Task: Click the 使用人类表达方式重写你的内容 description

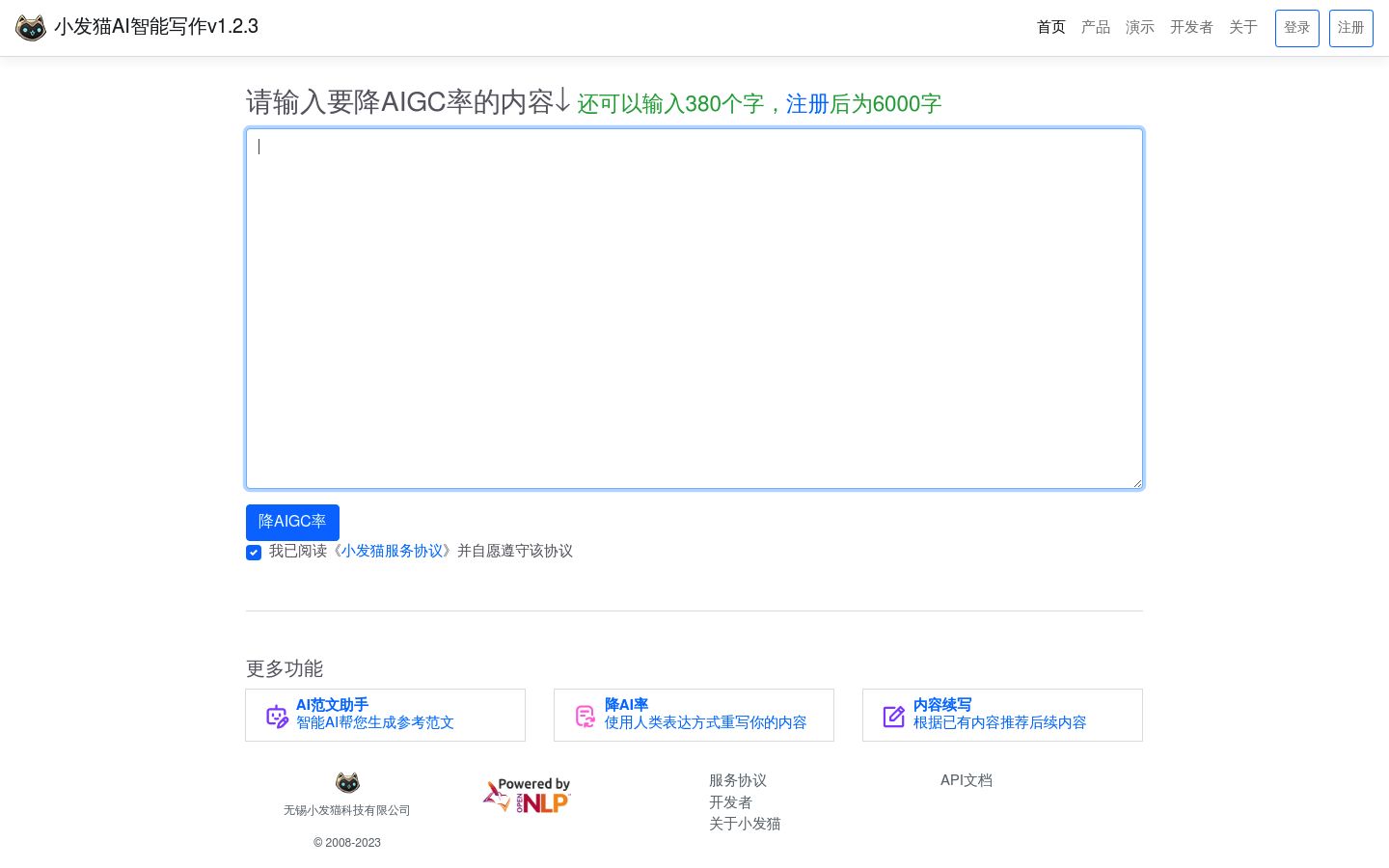Action: (705, 722)
